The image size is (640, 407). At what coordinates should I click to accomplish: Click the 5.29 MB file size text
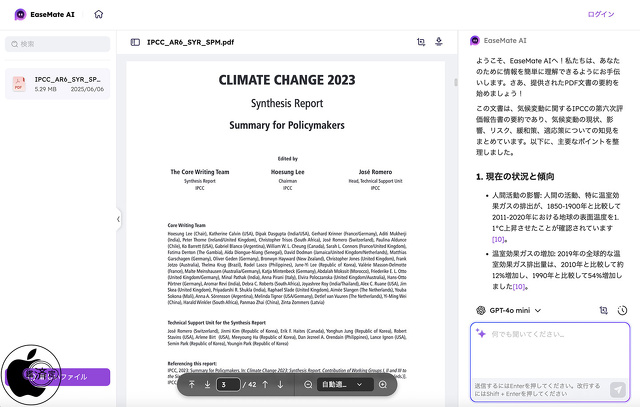tap(46, 89)
